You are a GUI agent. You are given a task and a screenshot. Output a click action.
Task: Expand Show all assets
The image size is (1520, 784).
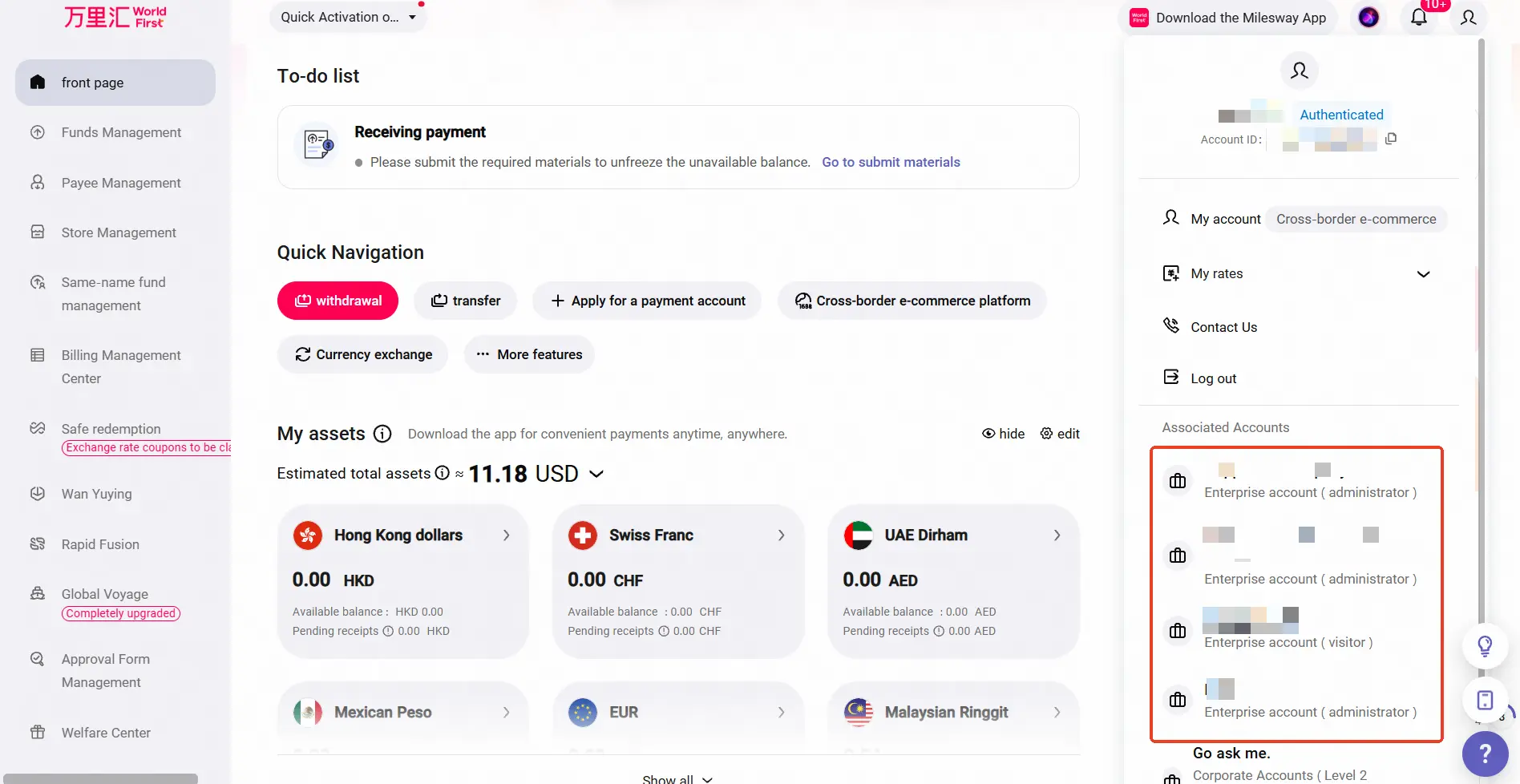(x=677, y=778)
